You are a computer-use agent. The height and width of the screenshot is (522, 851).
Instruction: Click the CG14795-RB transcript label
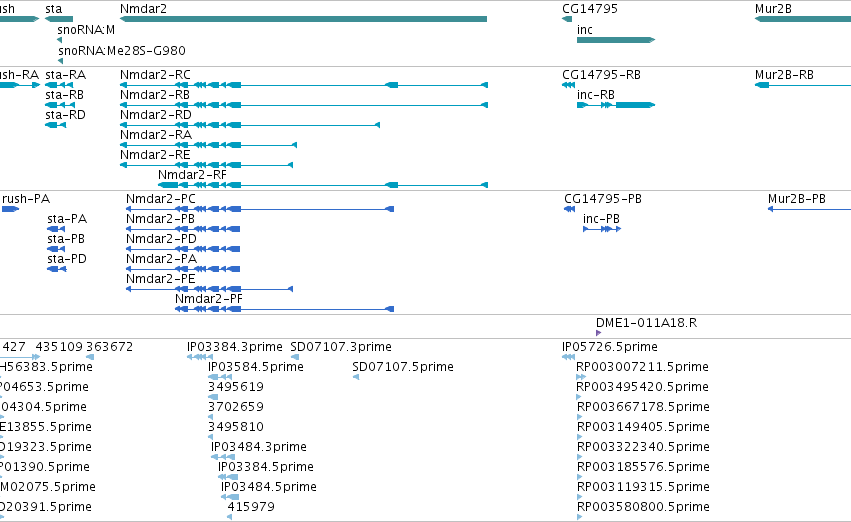[x=601, y=75]
